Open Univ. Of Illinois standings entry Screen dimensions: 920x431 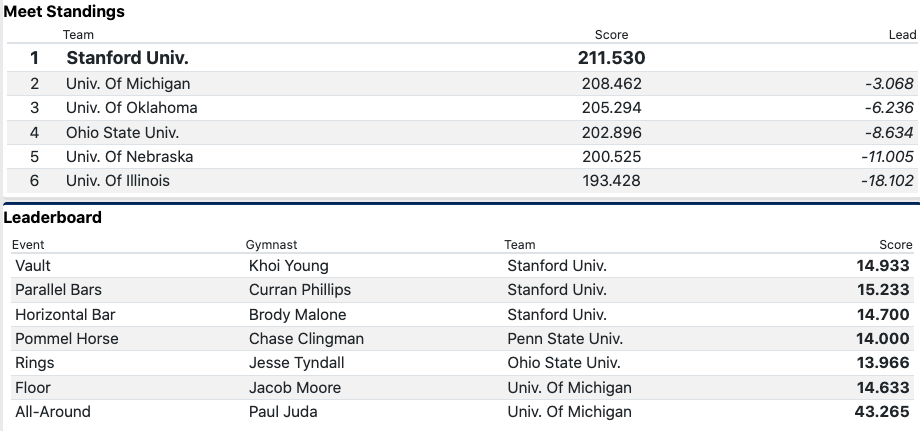(x=118, y=181)
